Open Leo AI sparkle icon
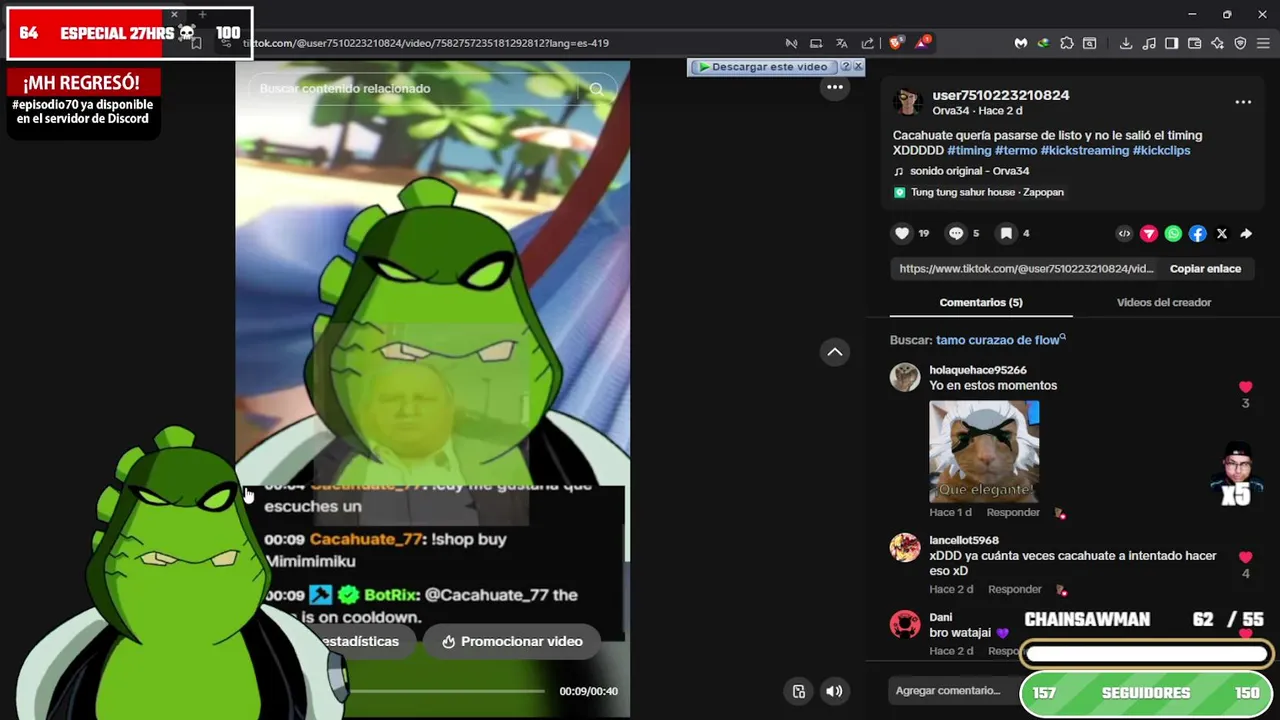1280x720 pixels. click(x=1217, y=43)
